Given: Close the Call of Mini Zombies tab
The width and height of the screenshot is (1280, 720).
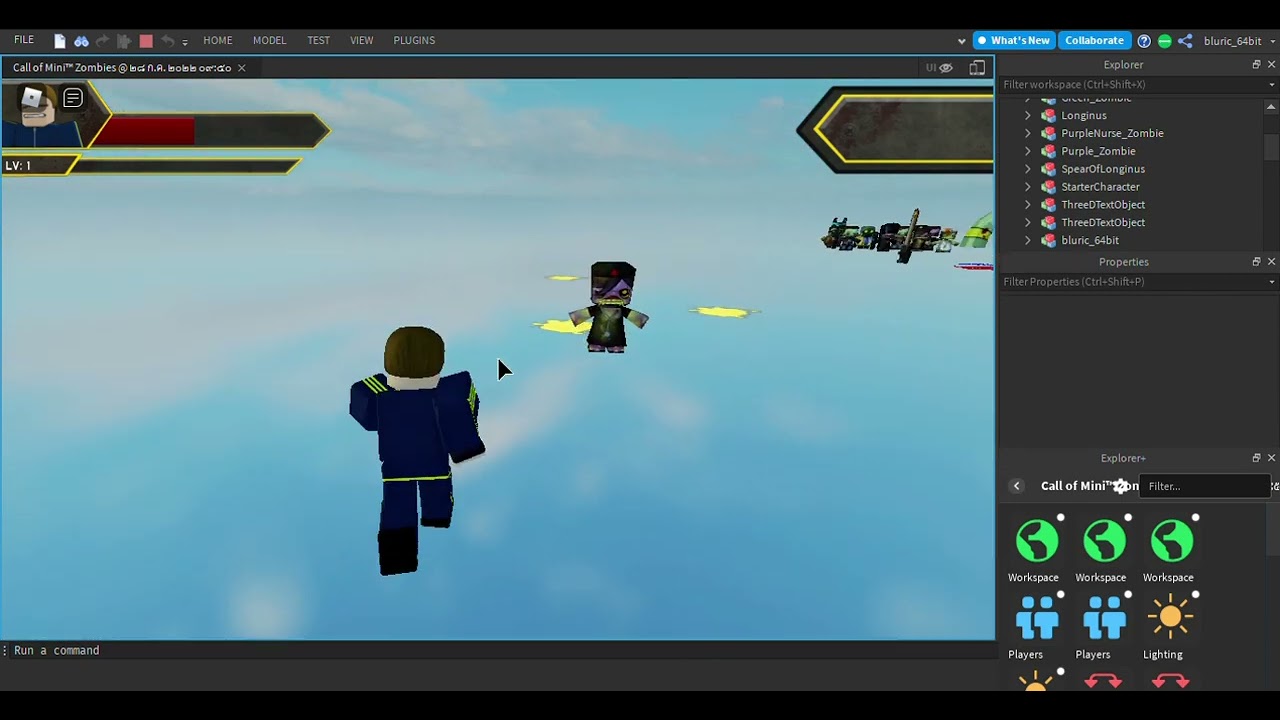Looking at the screenshot, I should tap(241, 68).
